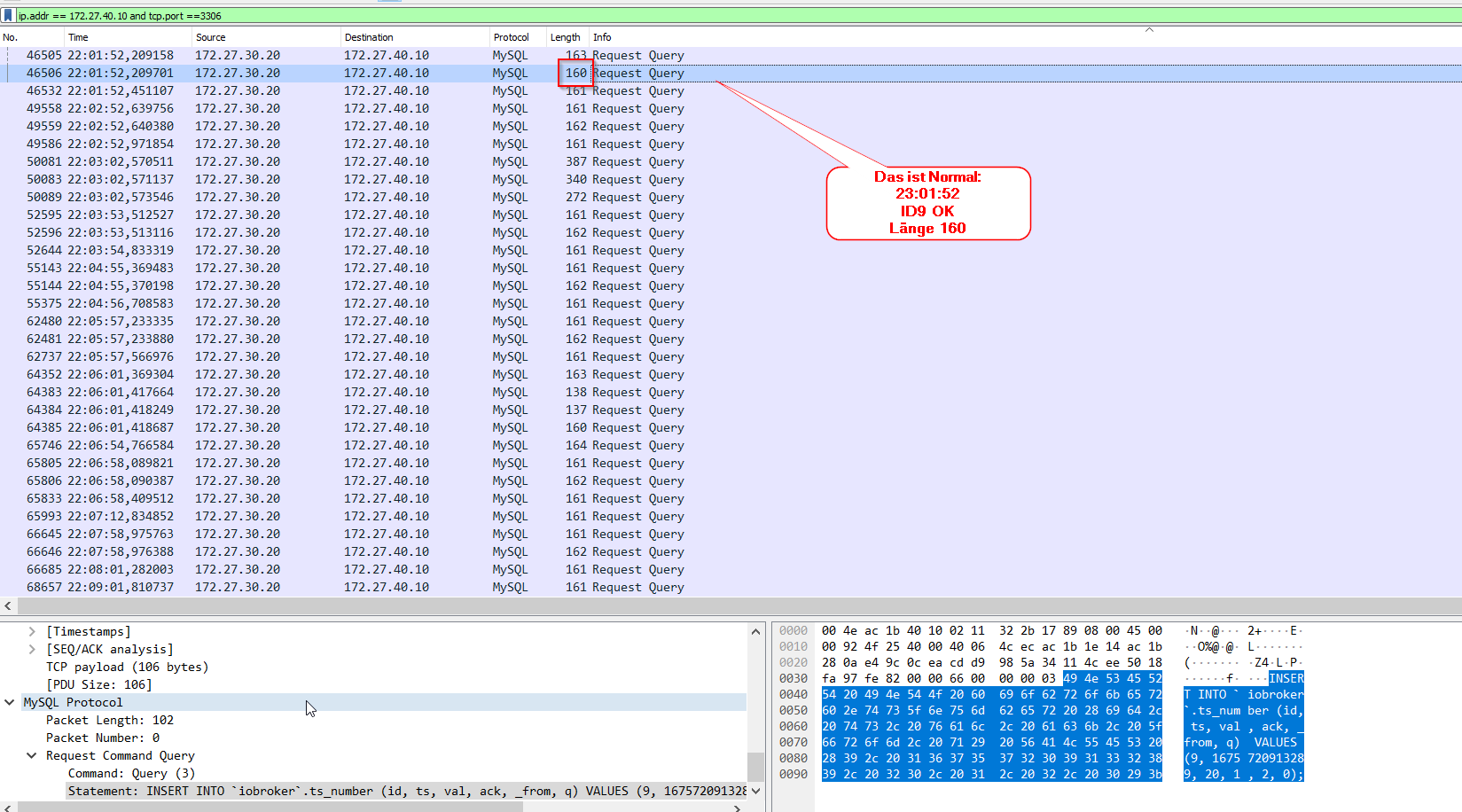Select packet 50089 with length 272
Image resolution: width=1462 pixels, height=812 pixels.
point(731,197)
